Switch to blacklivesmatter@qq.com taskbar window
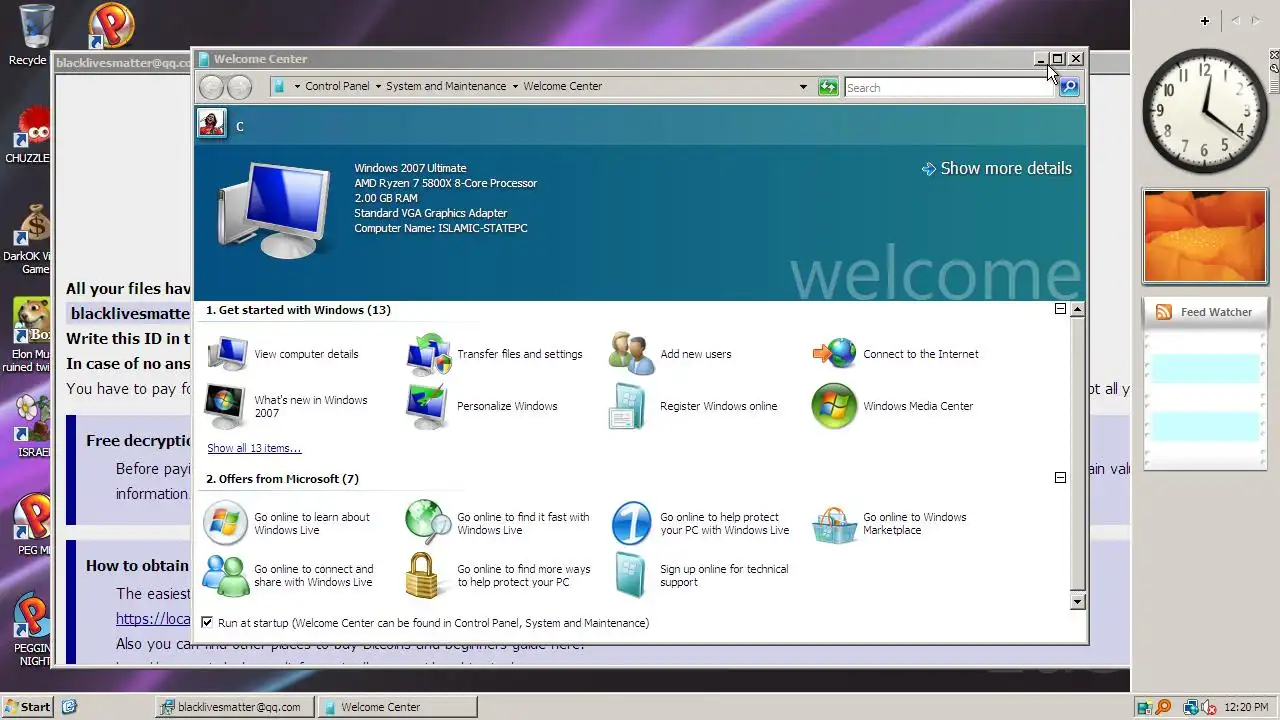The height and width of the screenshot is (720, 1280). (235, 707)
